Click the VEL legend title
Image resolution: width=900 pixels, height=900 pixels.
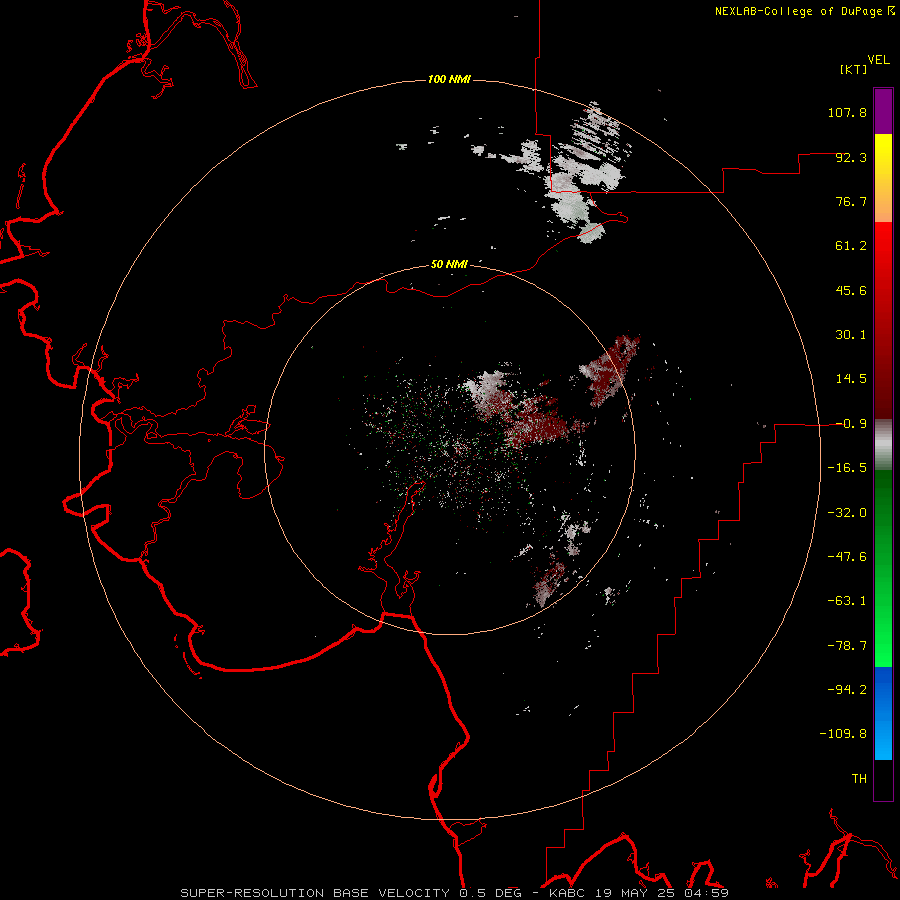(878, 60)
